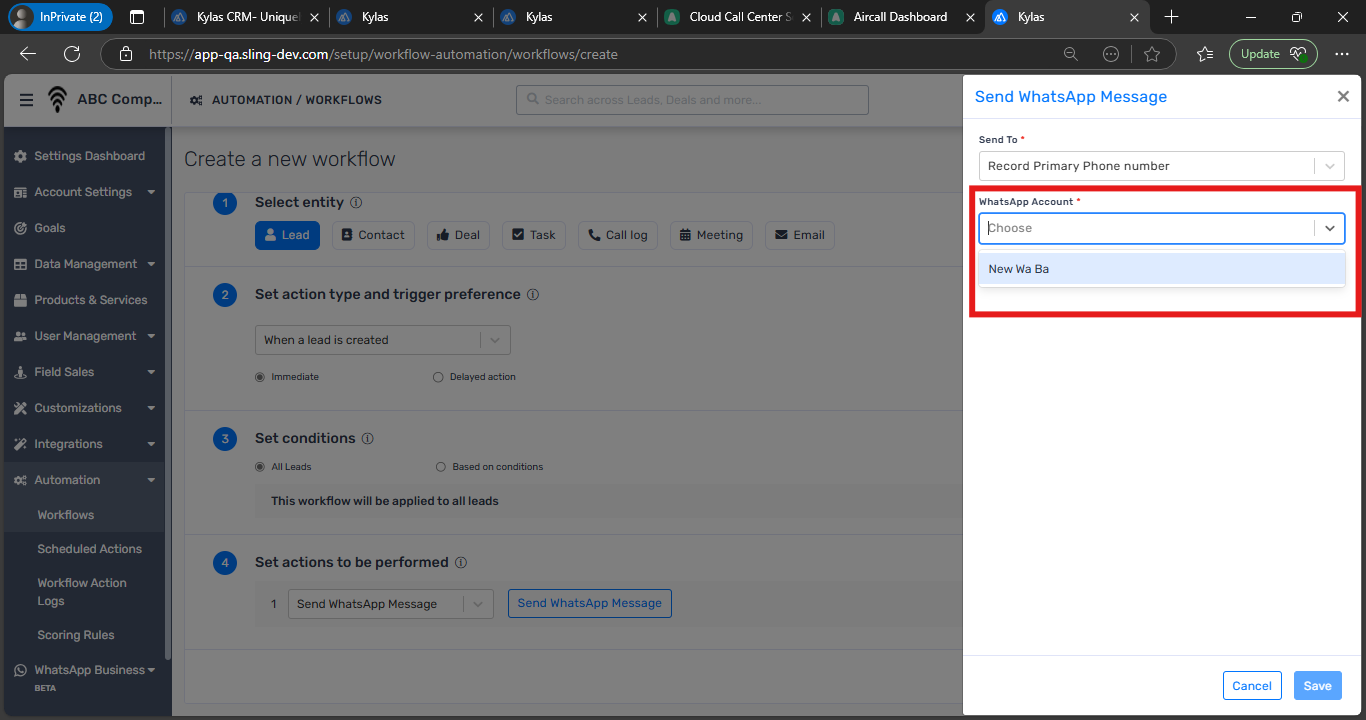The image size is (1366, 720).
Task: Click the Goals target icon
Action: click(20, 228)
